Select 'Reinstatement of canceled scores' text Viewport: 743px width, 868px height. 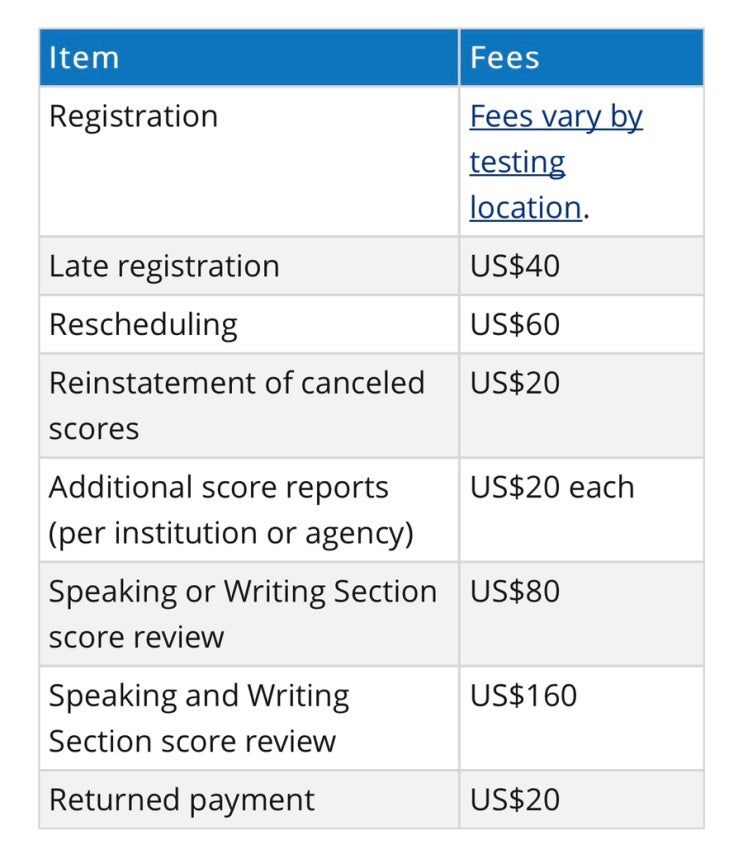pyautogui.click(x=237, y=383)
